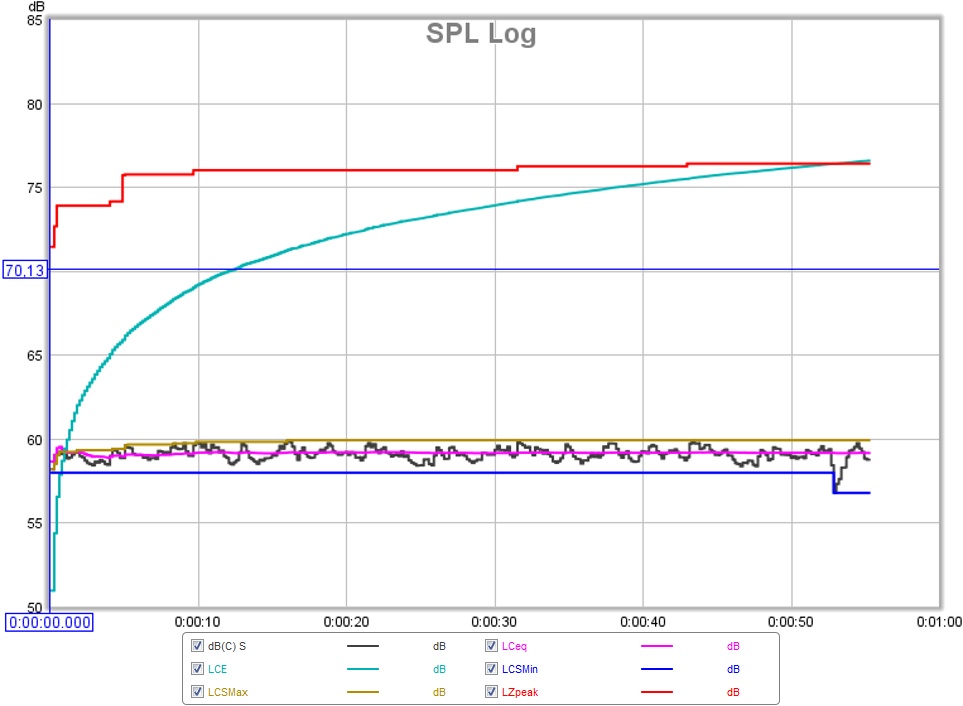This screenshot has width=963, height=706.
Task: Hide the LZpeak trace via checkbox
Action: [491, 692]
